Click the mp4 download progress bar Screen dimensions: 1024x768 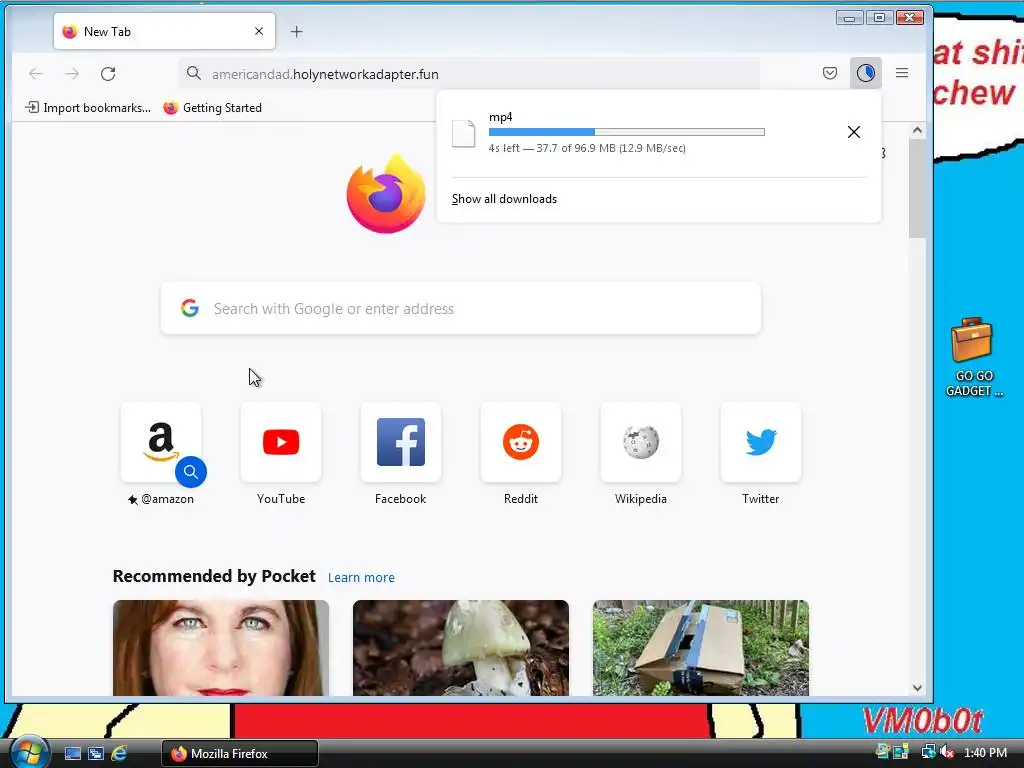[x=626, y=132]
